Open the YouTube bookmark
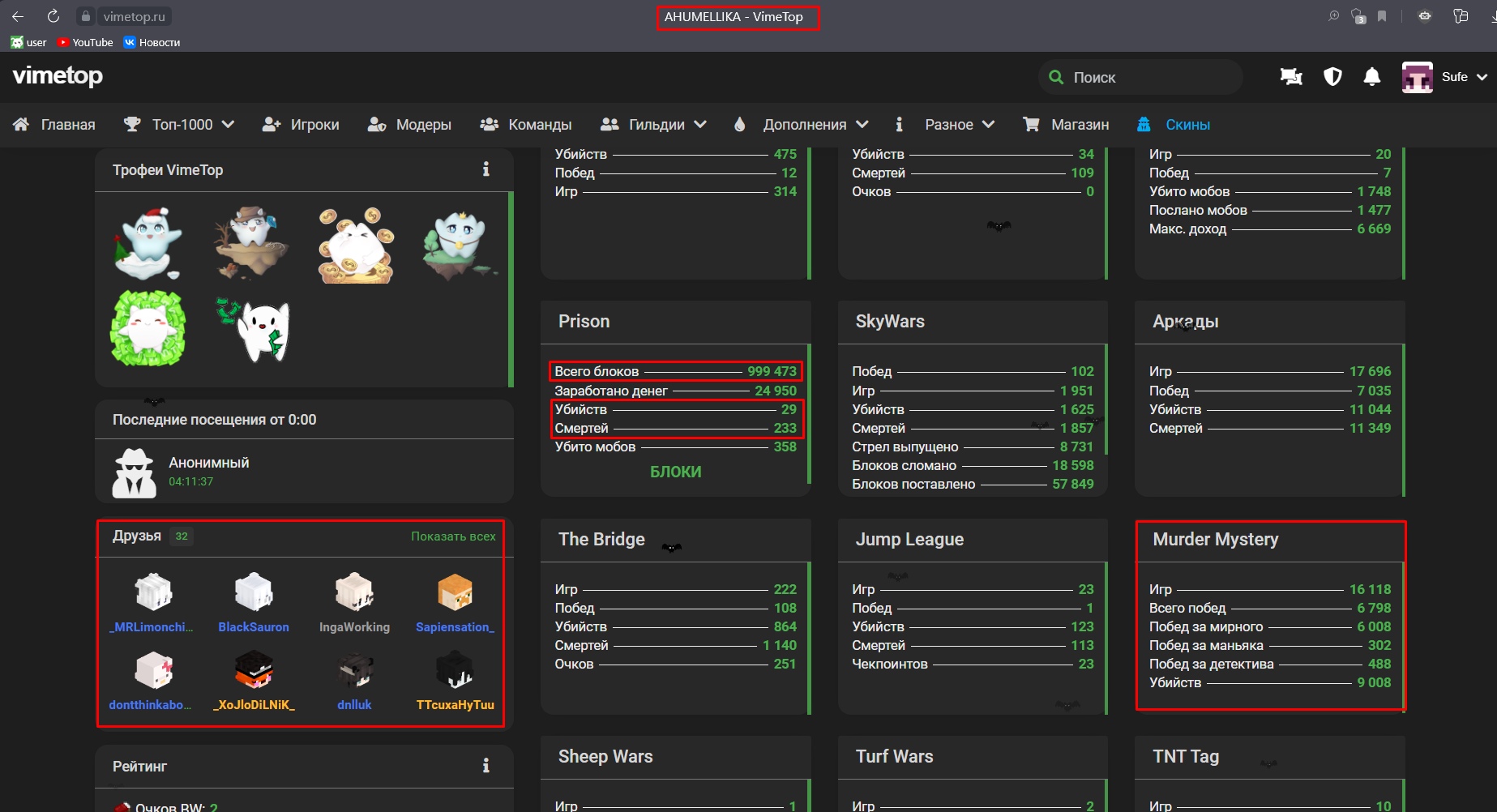This screenshot has height=812, width=1497. click(x=85, y=42)
